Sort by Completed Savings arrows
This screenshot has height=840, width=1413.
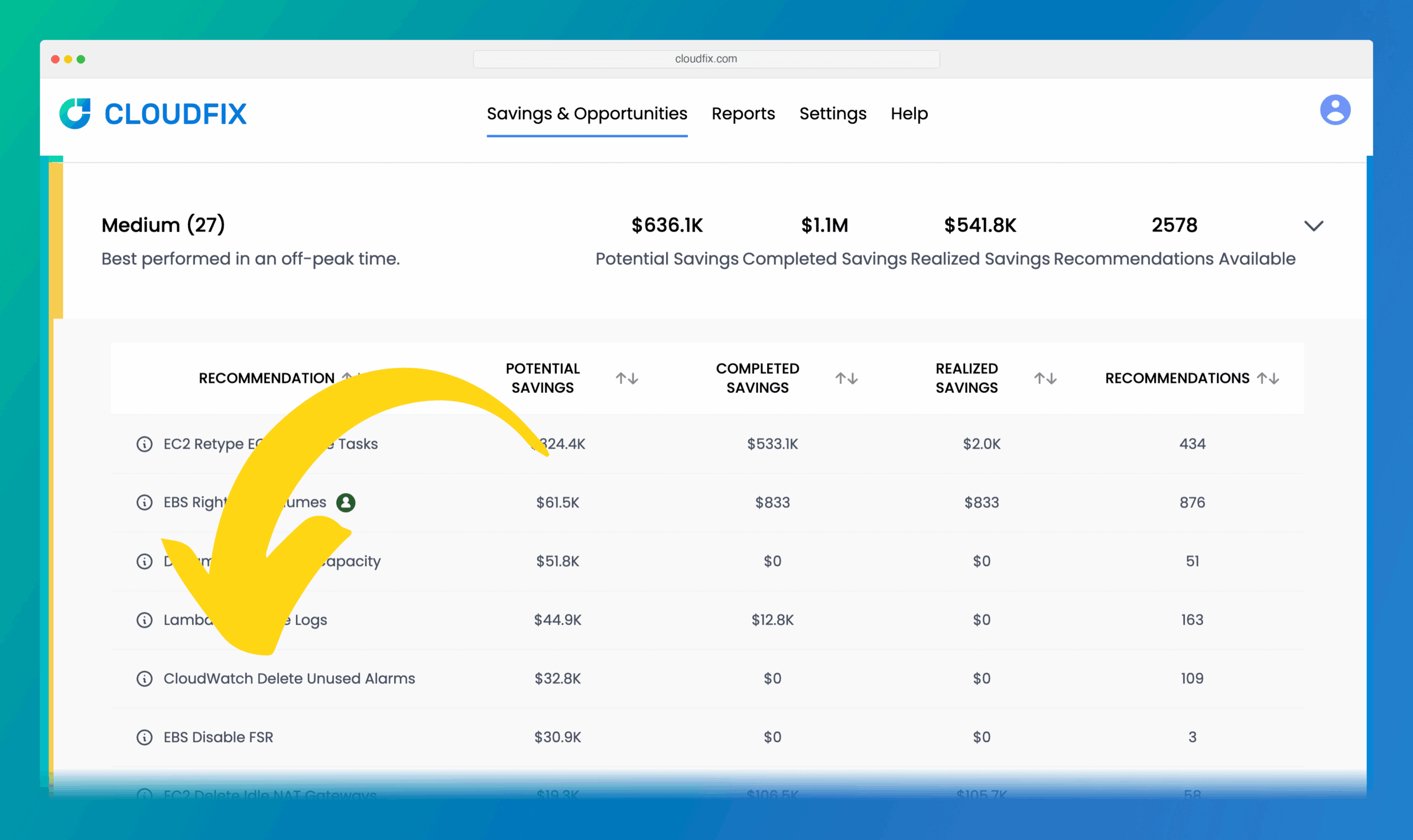[846, 378]
